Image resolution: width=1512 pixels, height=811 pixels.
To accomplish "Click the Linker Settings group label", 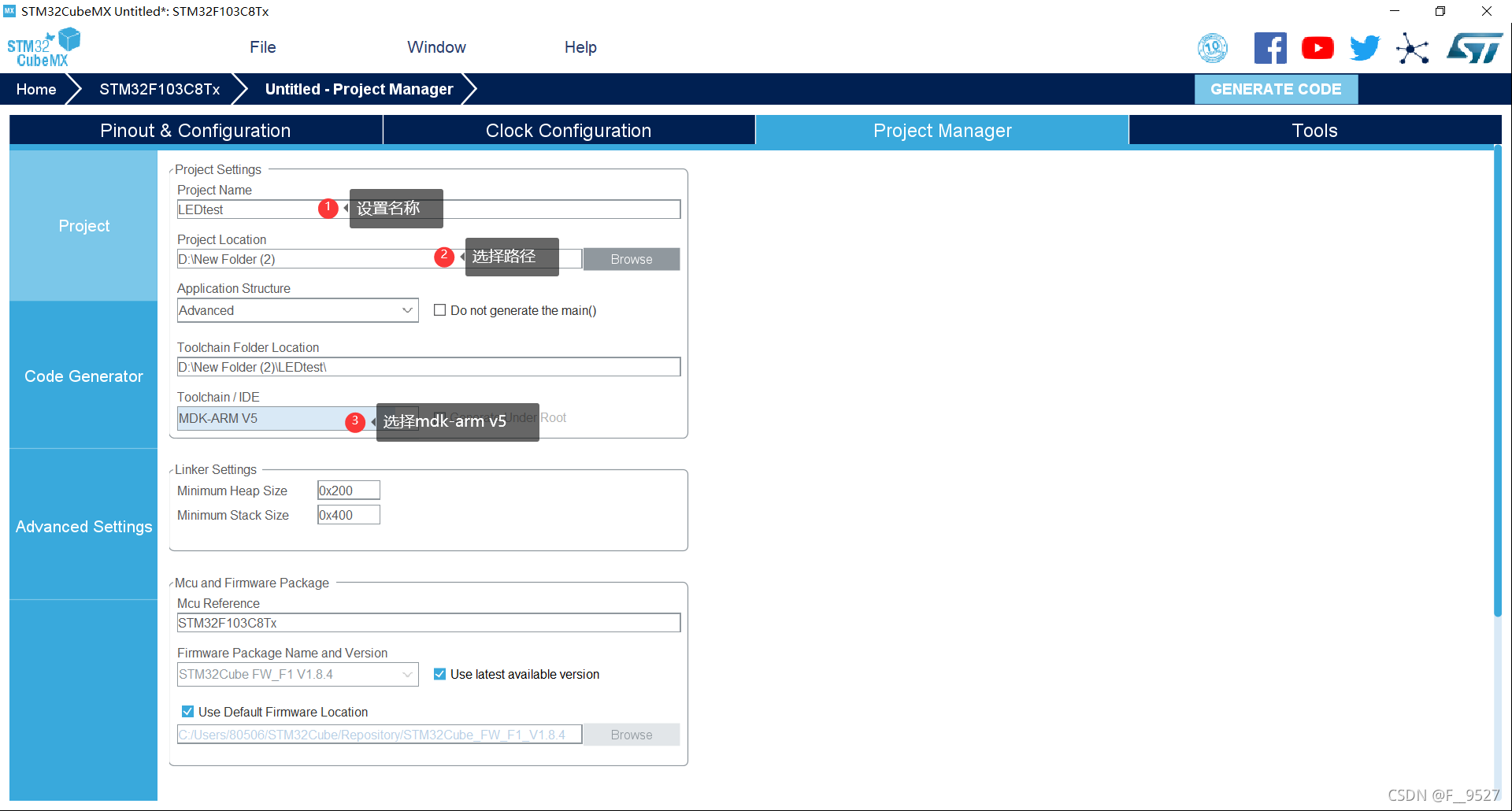I will pos(216,469).
